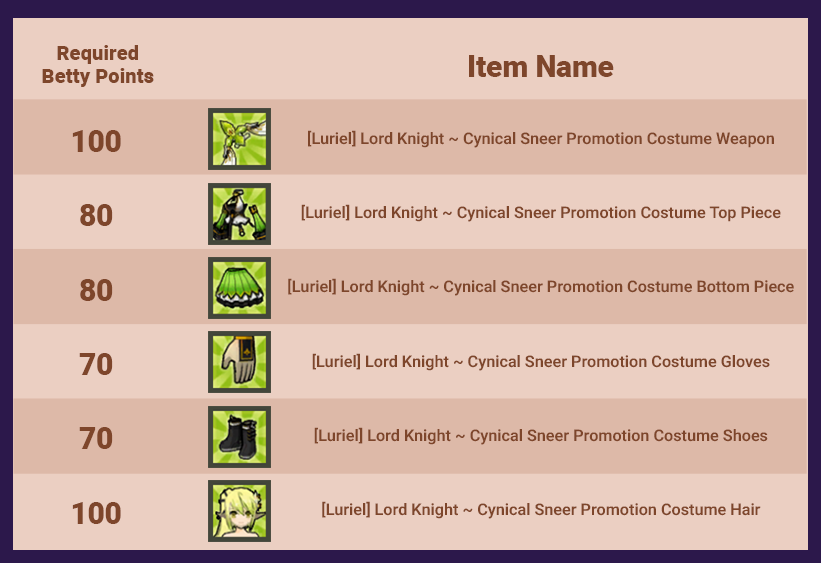Select the Promotion Costume Shoes item name
The width and height of the screenshot is (821, 563).
(x=540, y=435)
